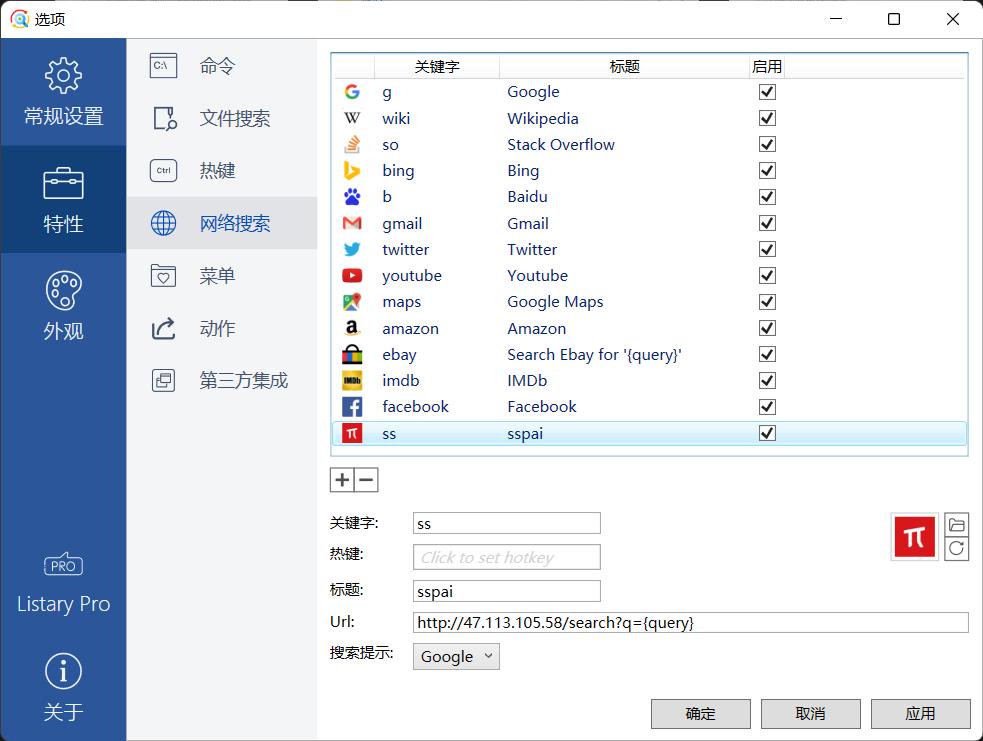Click the sspai pi icon in list

[x=352, y=433]
